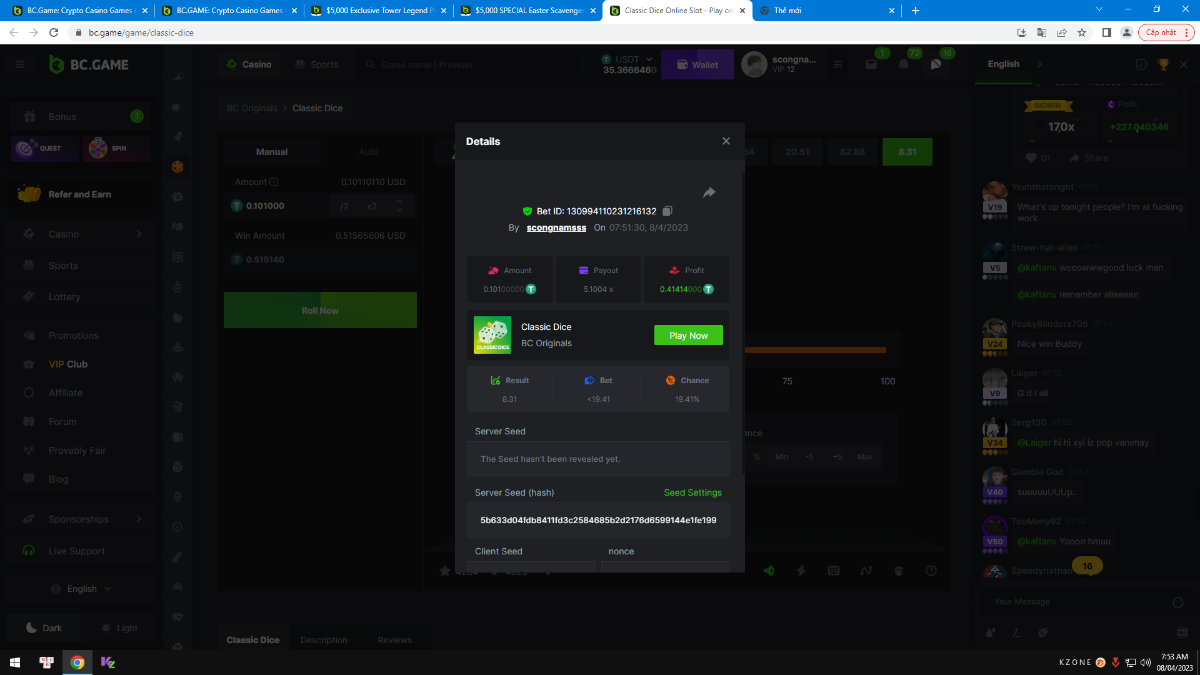Viewport: 1200px width, 675px height.
Task: Click the info icon in chat header
Action: (x=1141, y=64)
